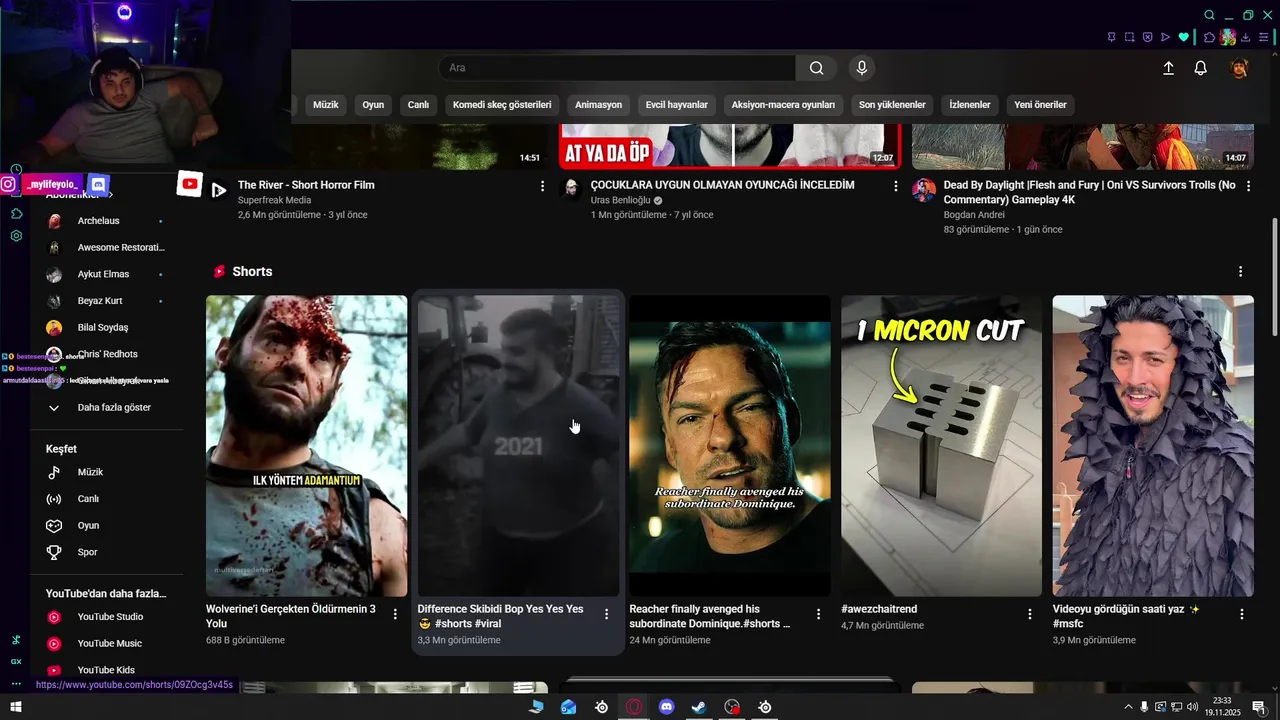Select the Son yüklenenler chip
1280x720 pixels.
pos(892,104)
